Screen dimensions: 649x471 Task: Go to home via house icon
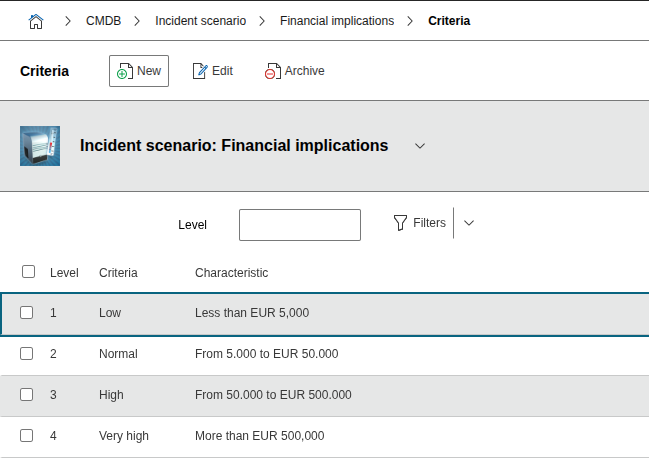coord(36,21)
